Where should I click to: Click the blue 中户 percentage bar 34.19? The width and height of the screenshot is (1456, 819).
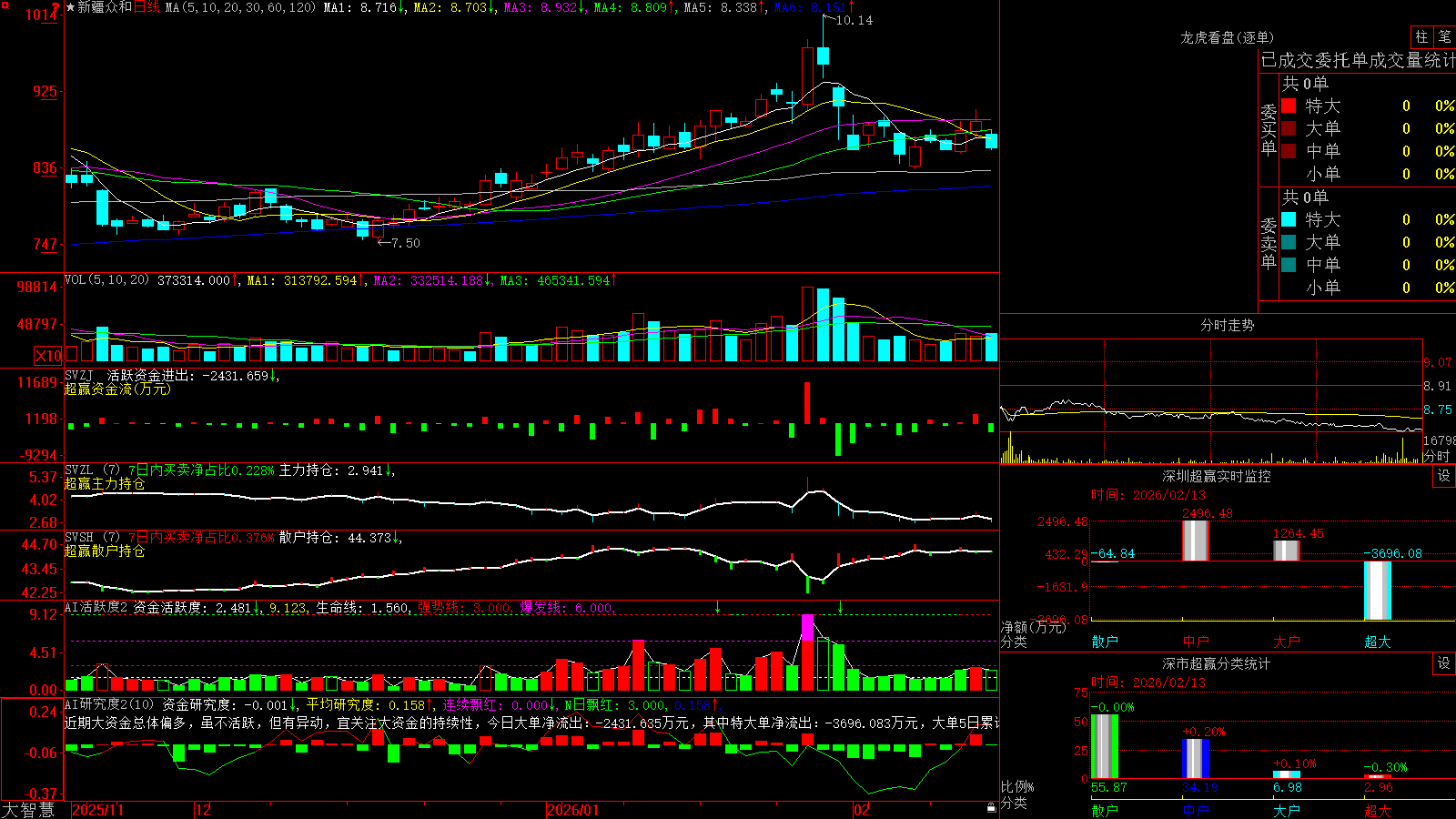click(x=1195, y=759)
